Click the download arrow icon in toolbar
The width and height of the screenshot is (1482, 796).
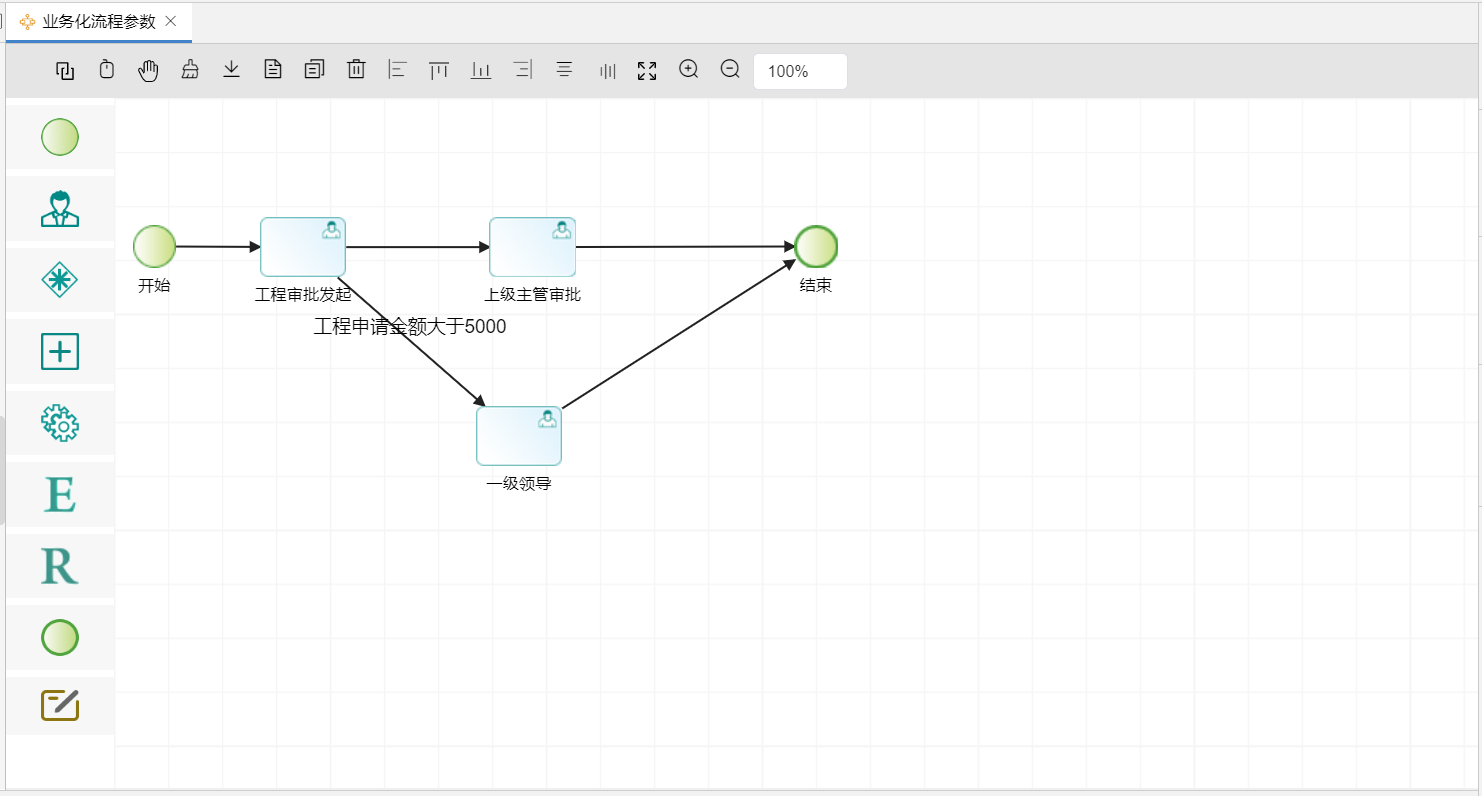pyautogui.click(x=231, y=70)
